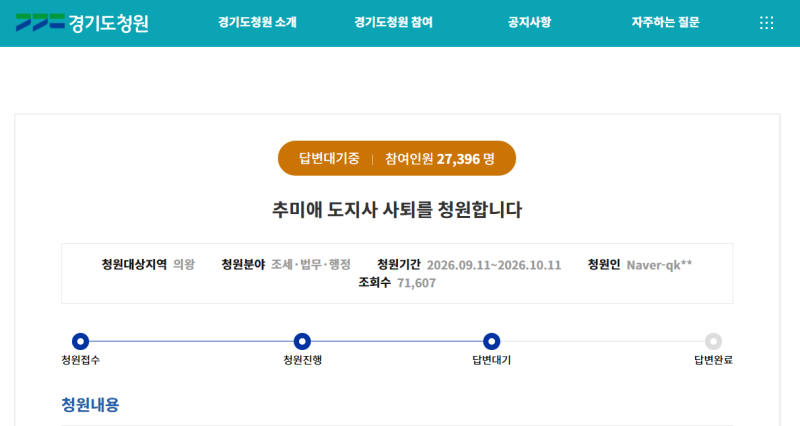The width and height of the screenshot is (800, 426).
Task: Click the 답변완료 inactive step circle
Action: point(713,341)
